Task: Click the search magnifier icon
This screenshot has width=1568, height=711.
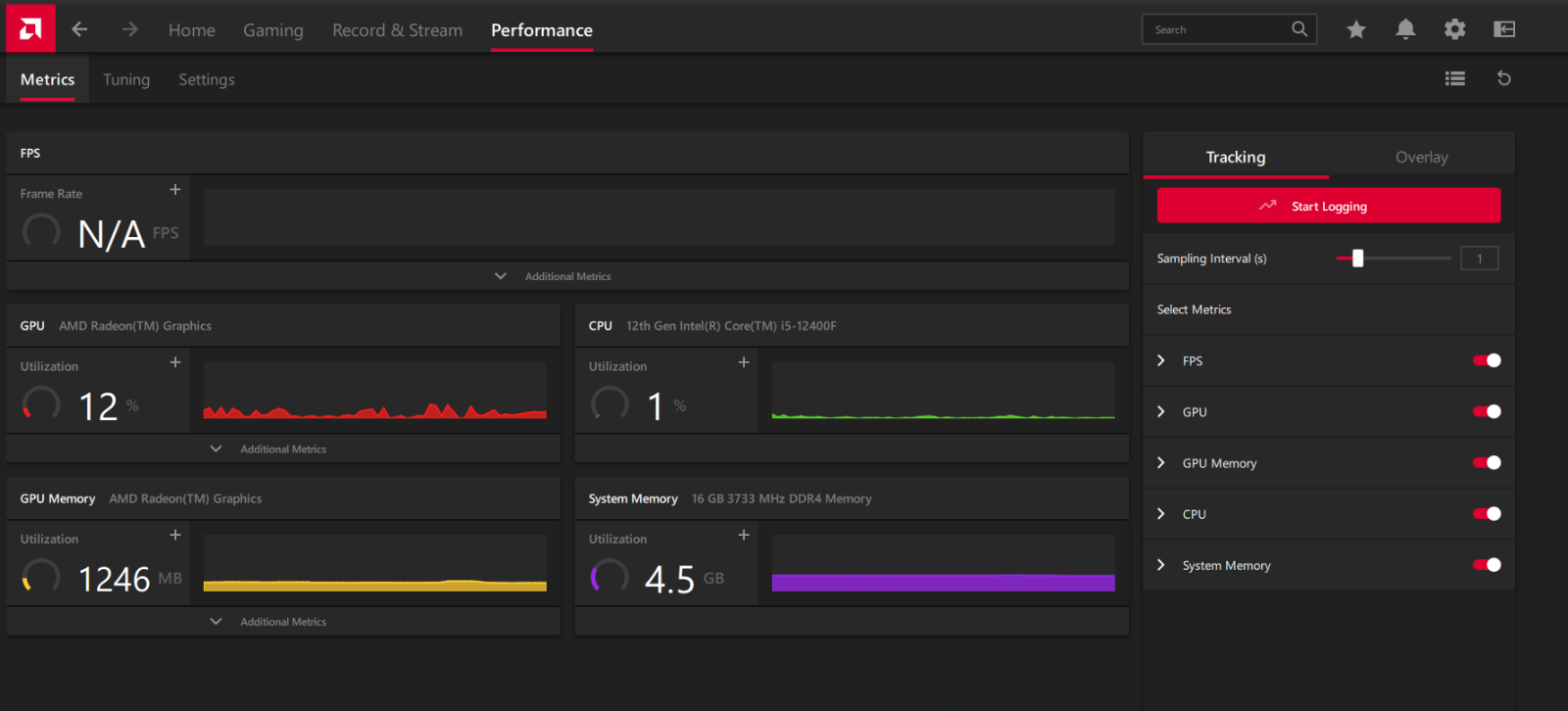Action: click(x=1299, y=29)
